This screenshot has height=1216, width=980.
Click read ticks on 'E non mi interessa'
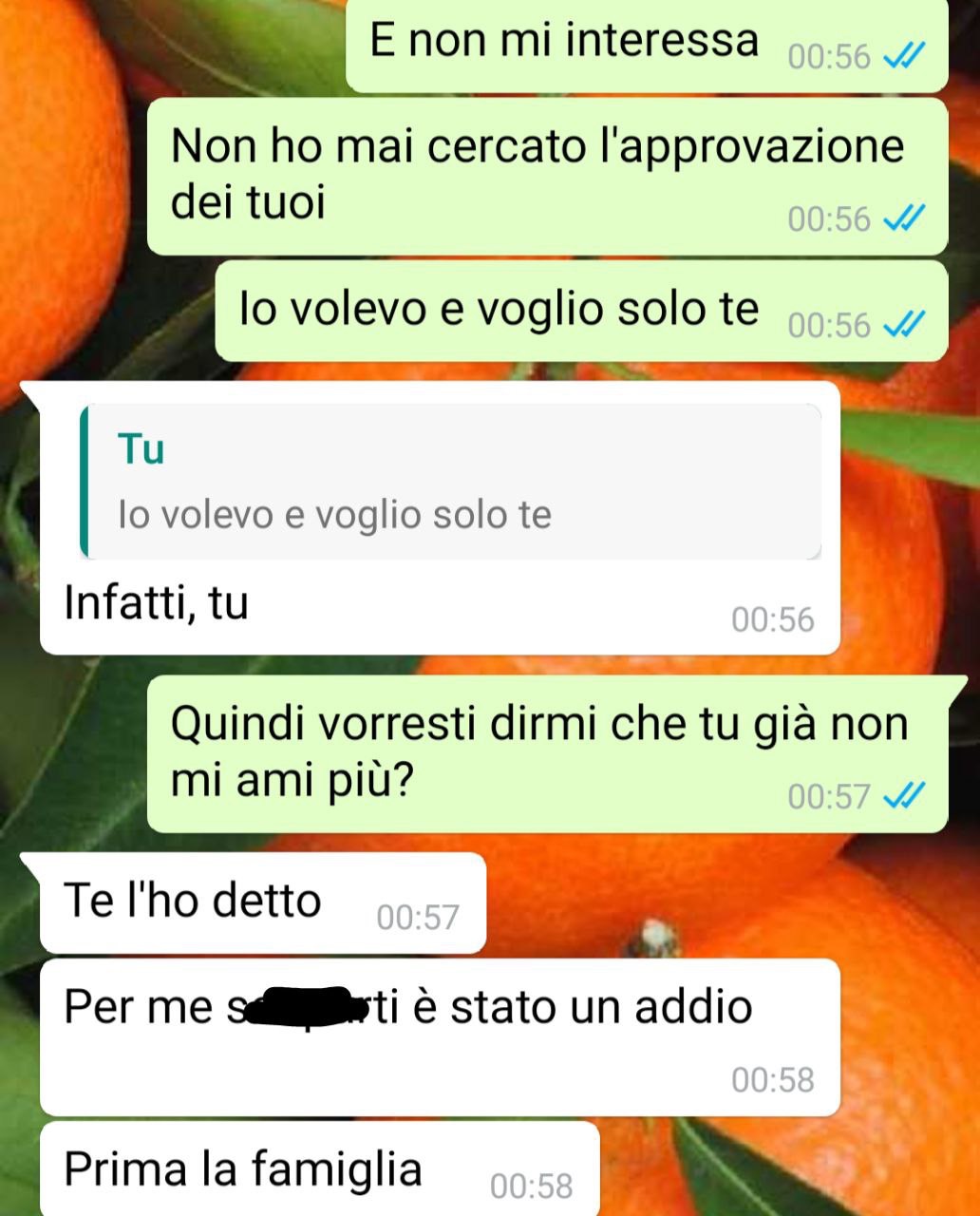pos(903,57)
